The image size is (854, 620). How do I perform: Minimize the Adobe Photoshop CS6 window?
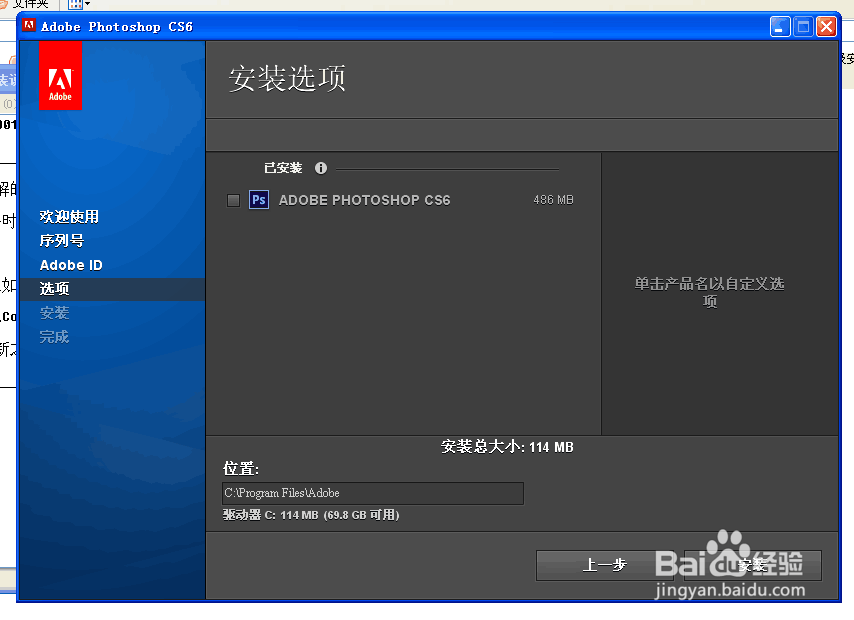point(780,26)
